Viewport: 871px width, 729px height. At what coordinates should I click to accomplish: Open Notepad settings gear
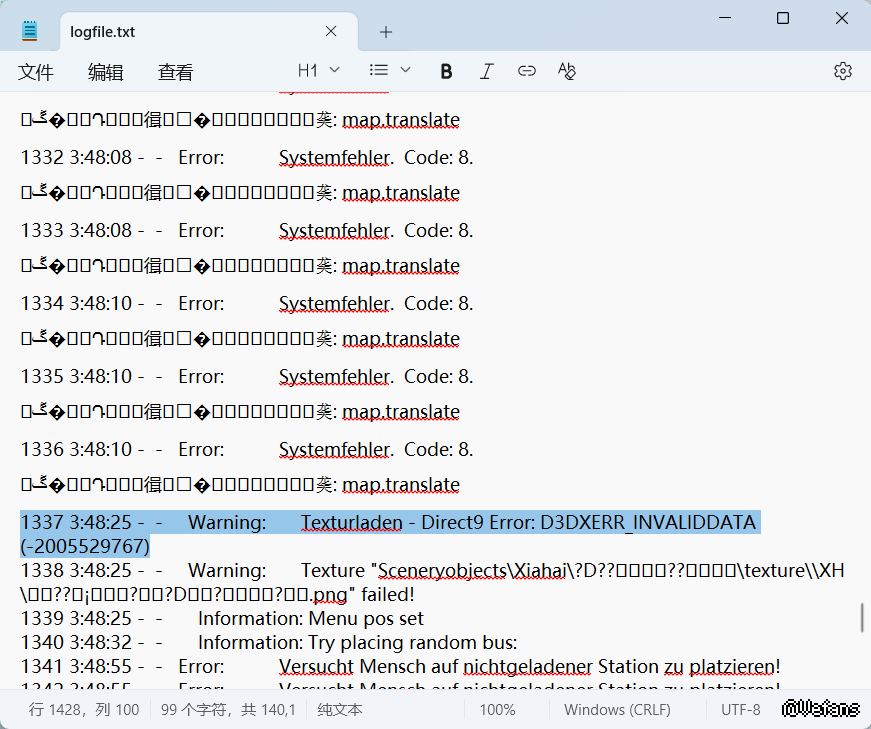(x=843, y=71)
